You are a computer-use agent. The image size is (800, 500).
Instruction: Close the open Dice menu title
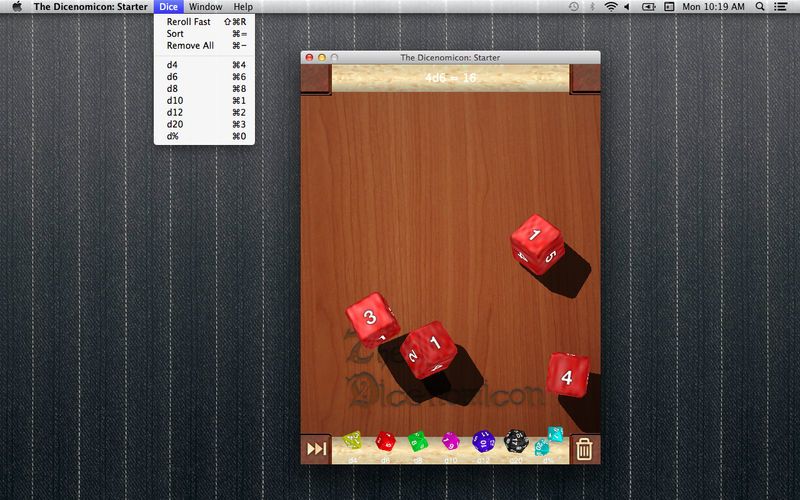[168, 7]
